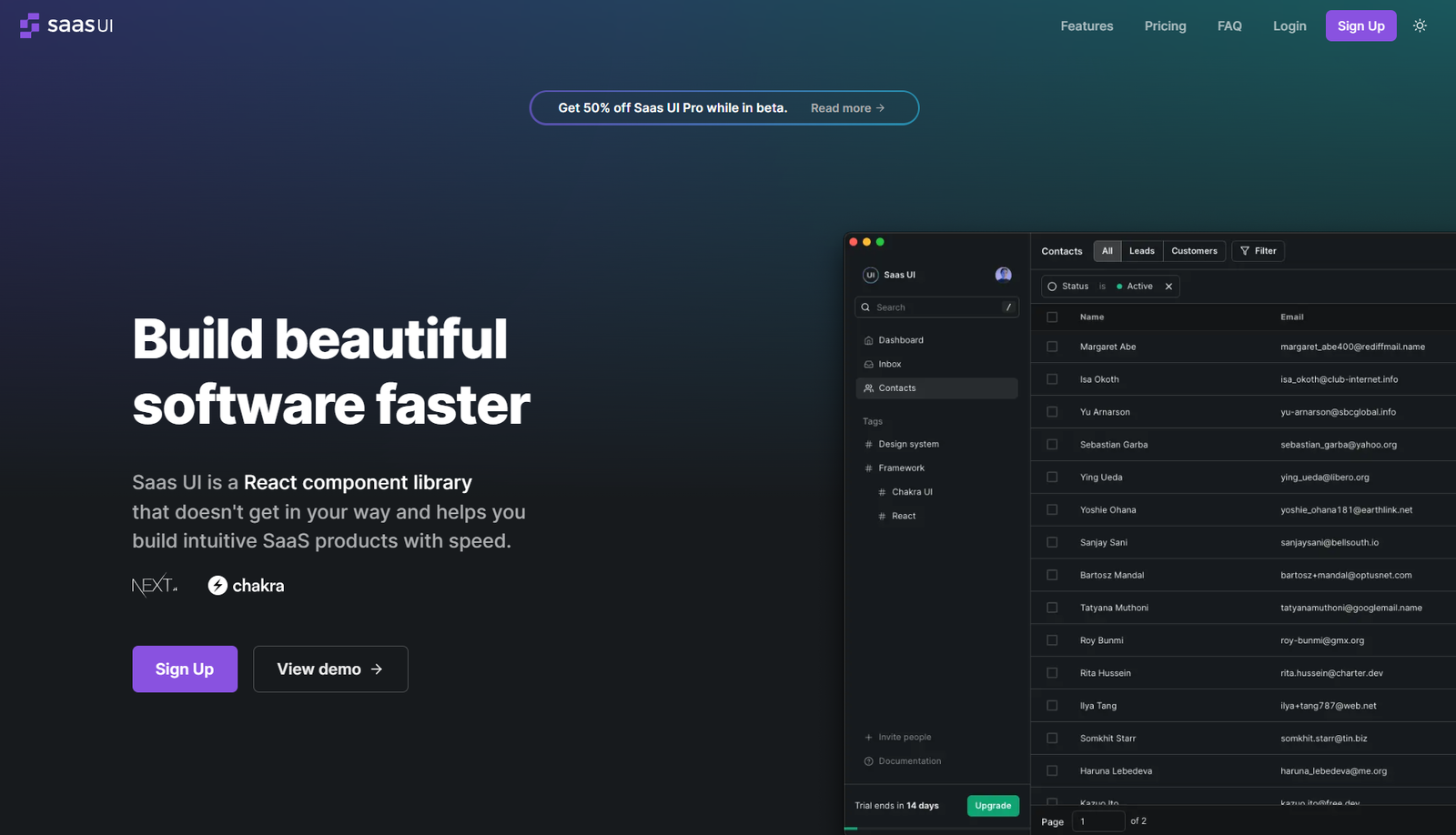
Task: Check the box for Rita Hussein
Action: tap(1052, 673)
